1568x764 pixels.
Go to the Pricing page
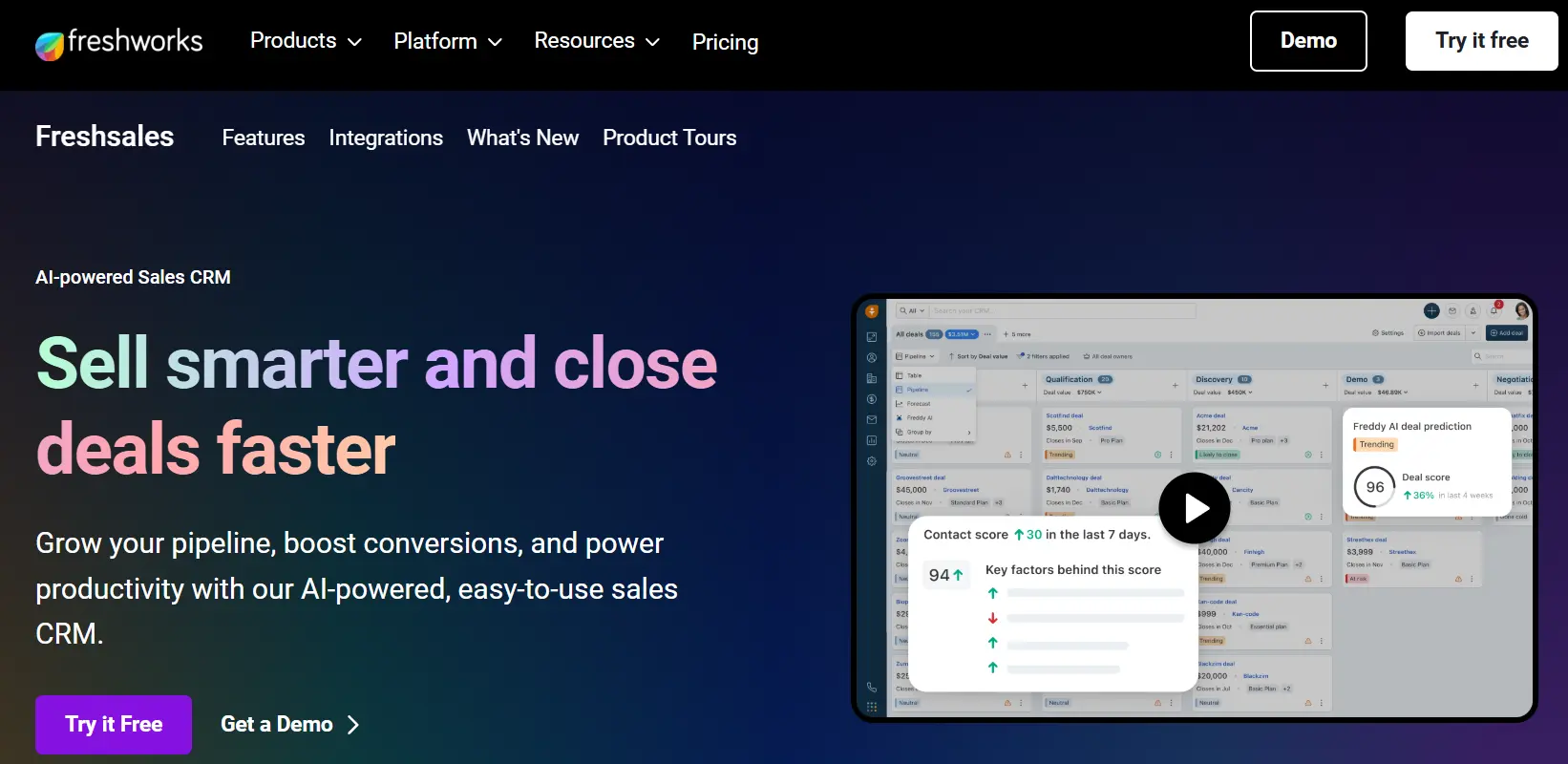tap(725, 42)
